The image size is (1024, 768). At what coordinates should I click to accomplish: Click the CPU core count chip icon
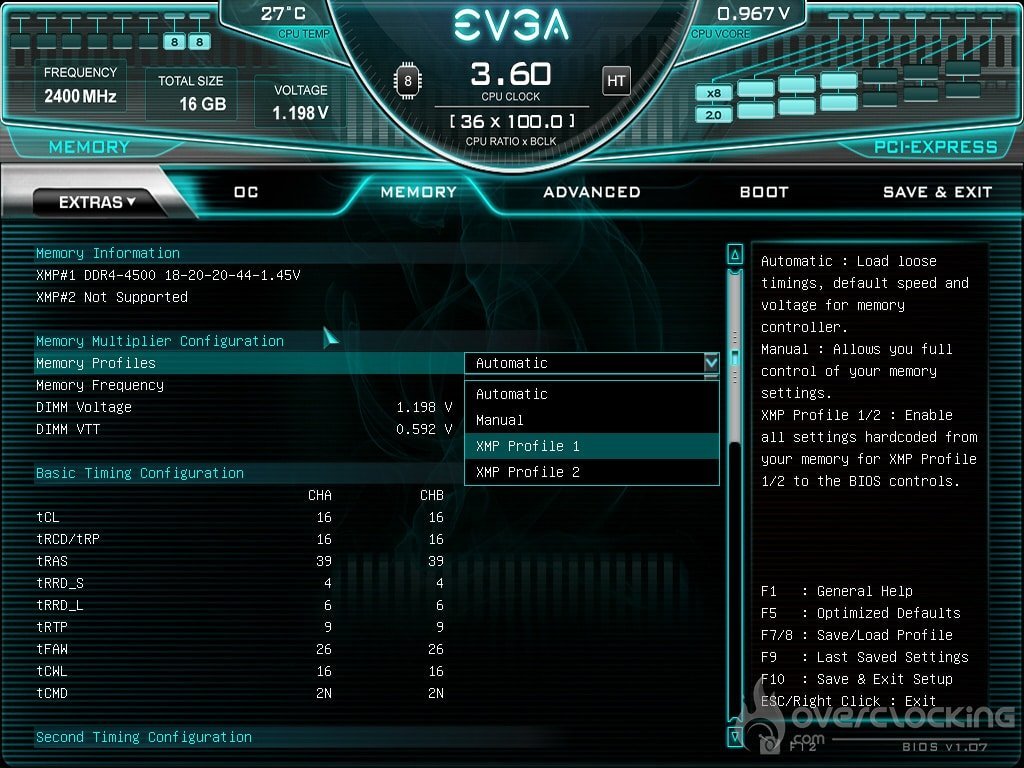pos(408,81)
